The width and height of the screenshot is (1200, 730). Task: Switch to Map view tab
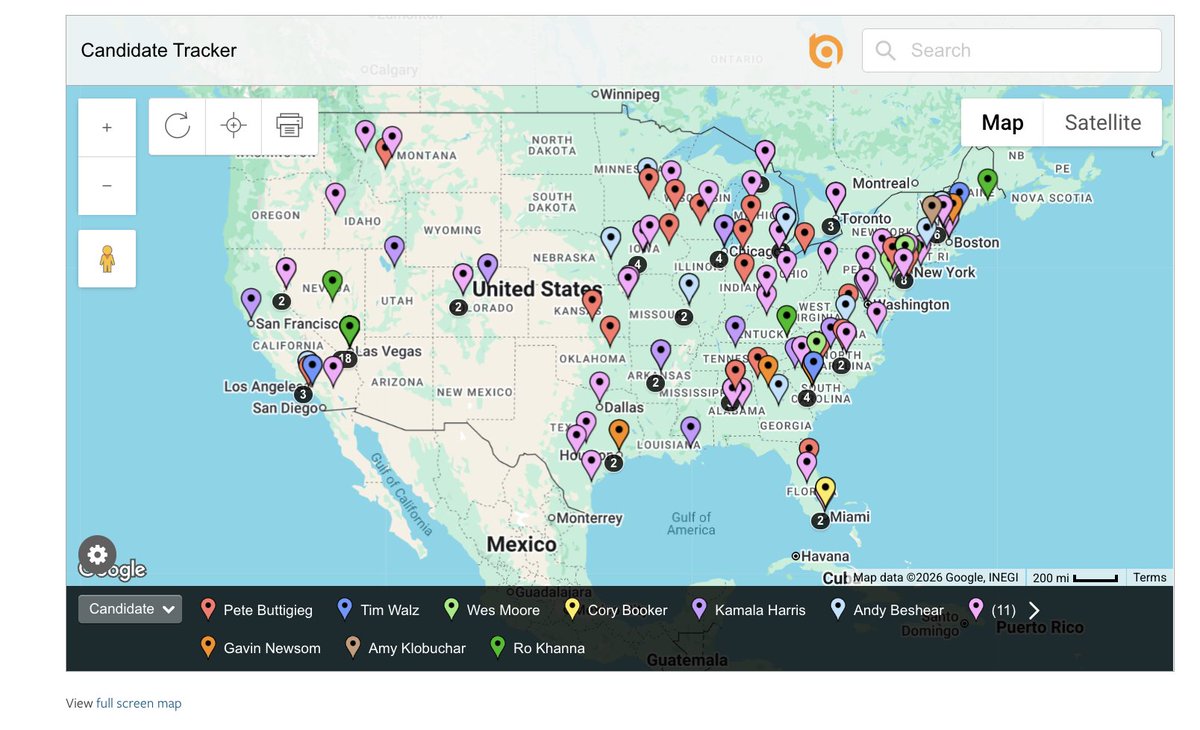tap(1002, 123)
